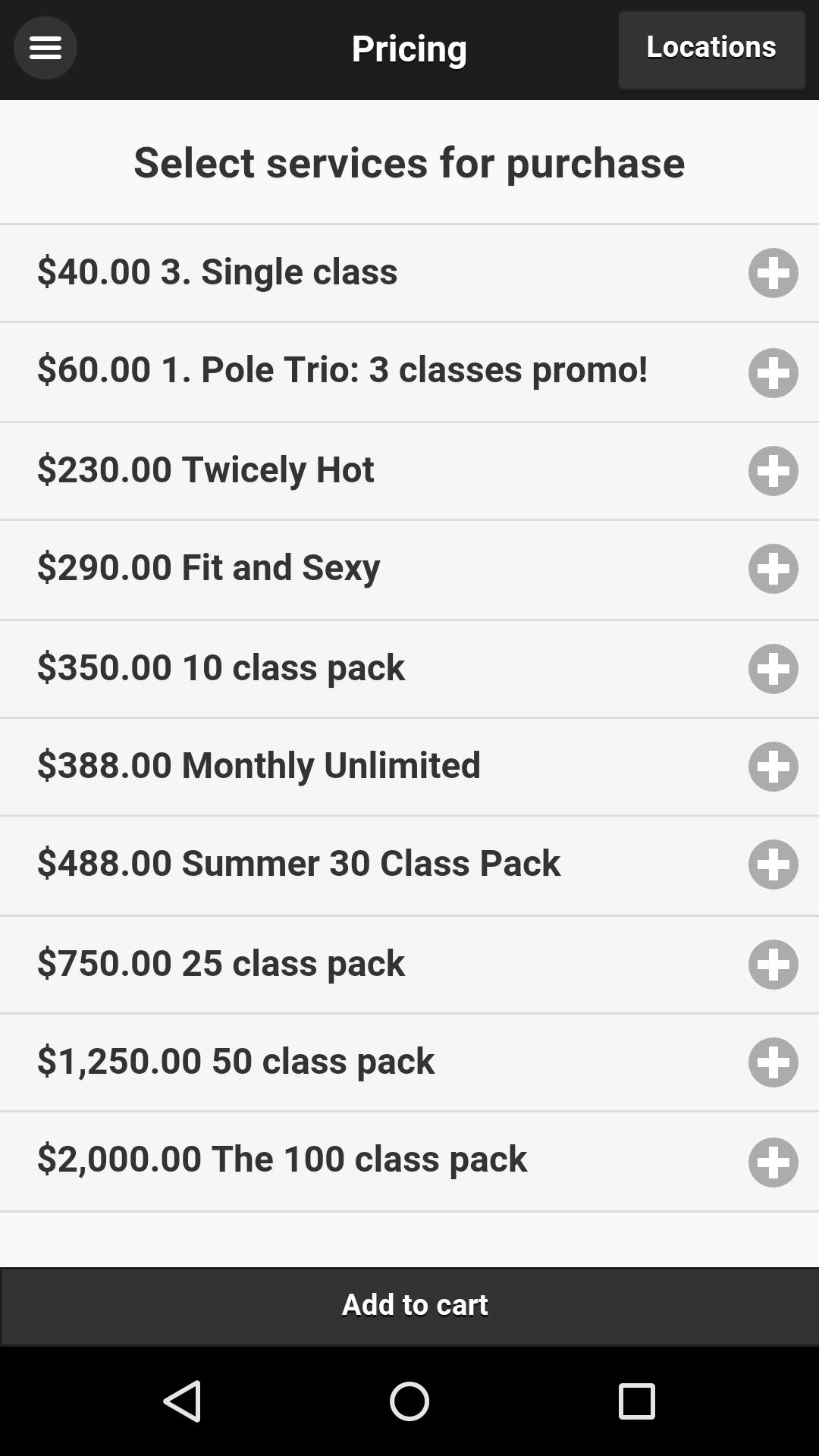Add Twicely Hot via plus icon
819x1456 pixels.
tap(773, 471)
